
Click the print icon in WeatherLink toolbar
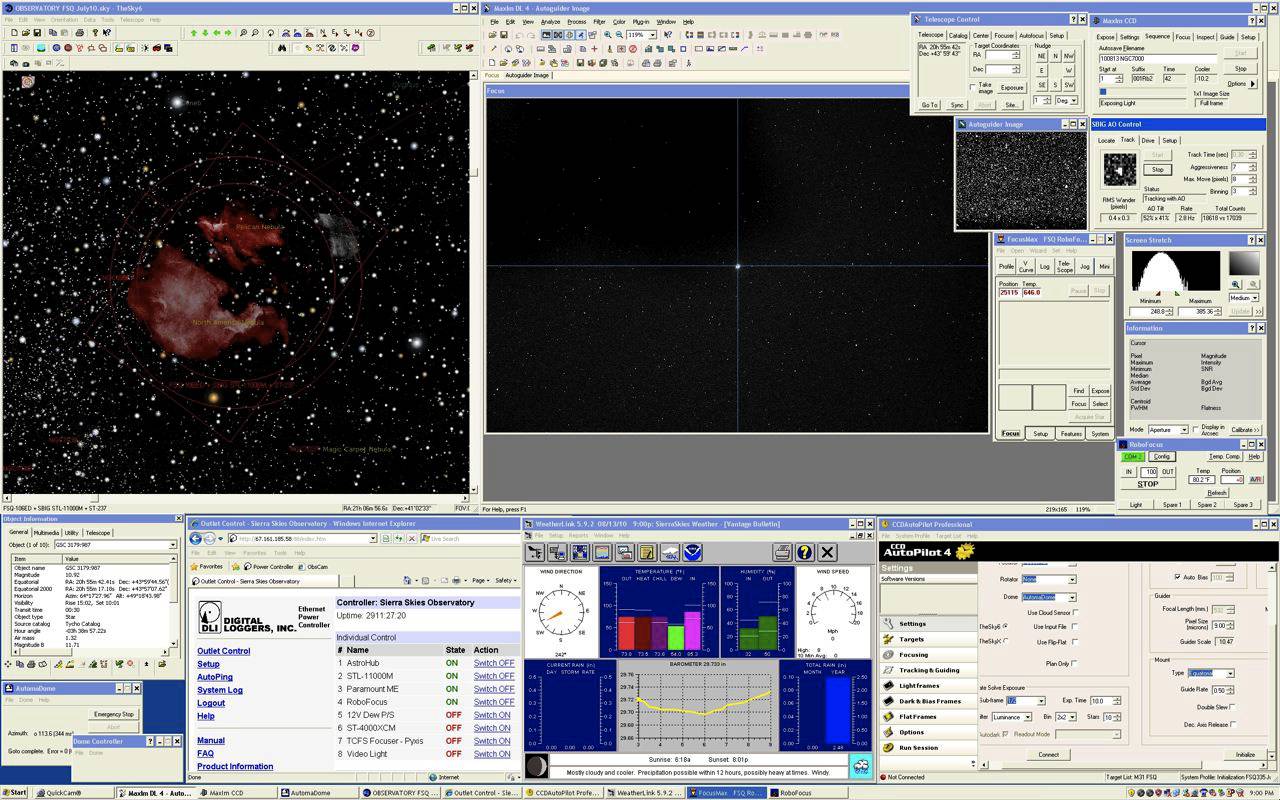(782, 552)
